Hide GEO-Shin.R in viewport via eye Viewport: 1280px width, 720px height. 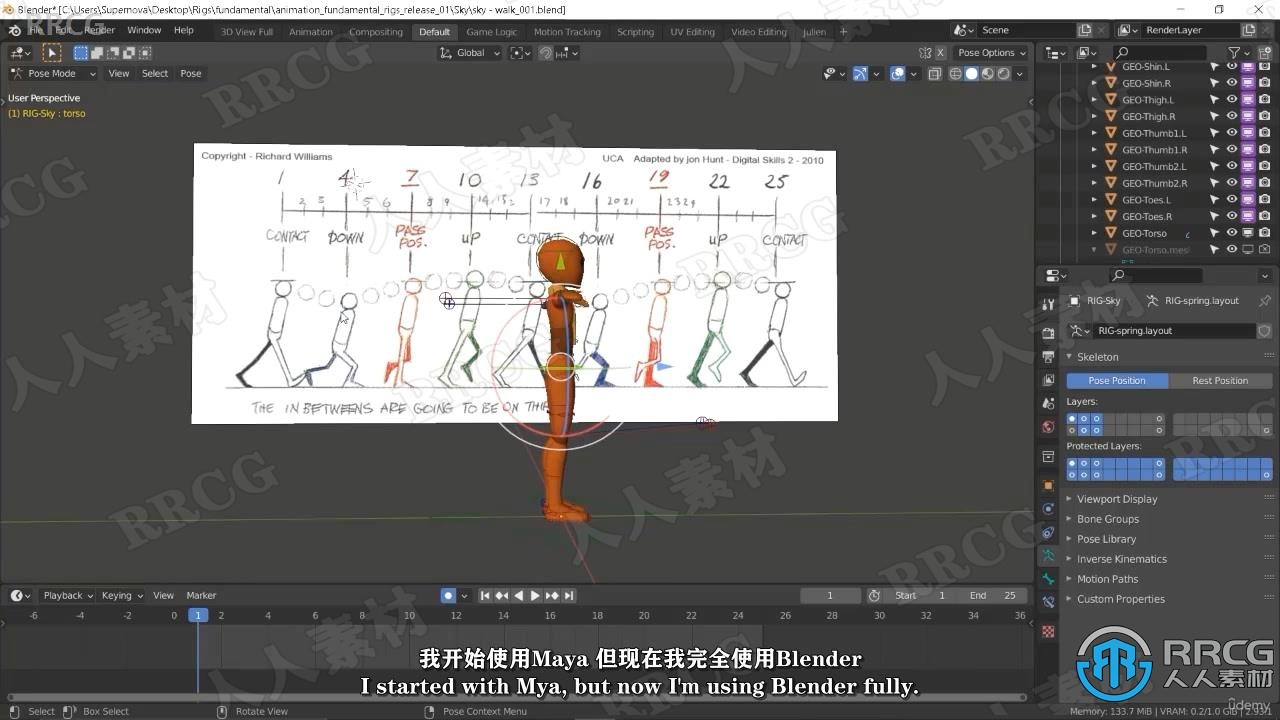(x=1232, y=84)
